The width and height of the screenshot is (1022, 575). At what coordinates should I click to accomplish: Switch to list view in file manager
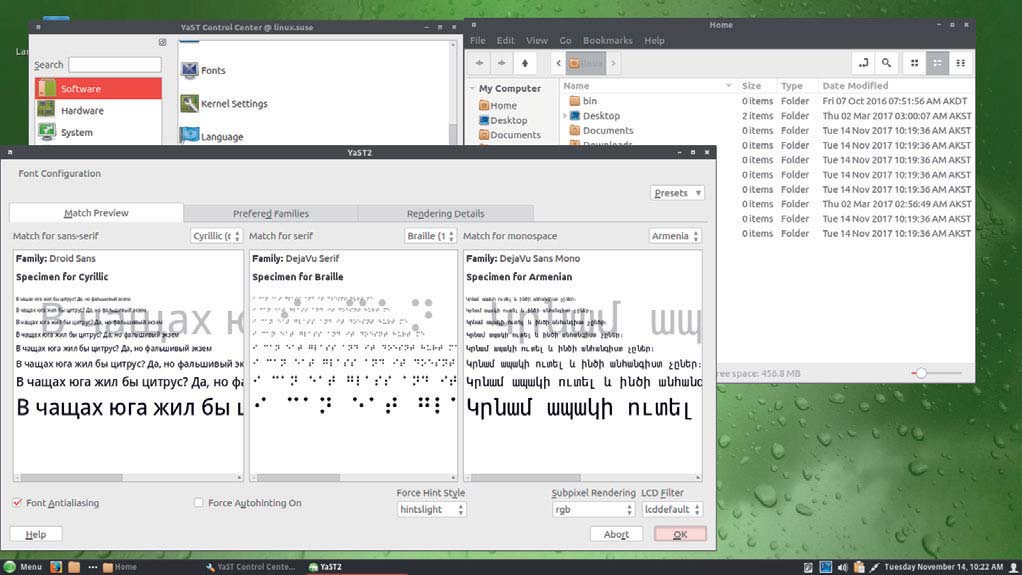pos(937,63)
